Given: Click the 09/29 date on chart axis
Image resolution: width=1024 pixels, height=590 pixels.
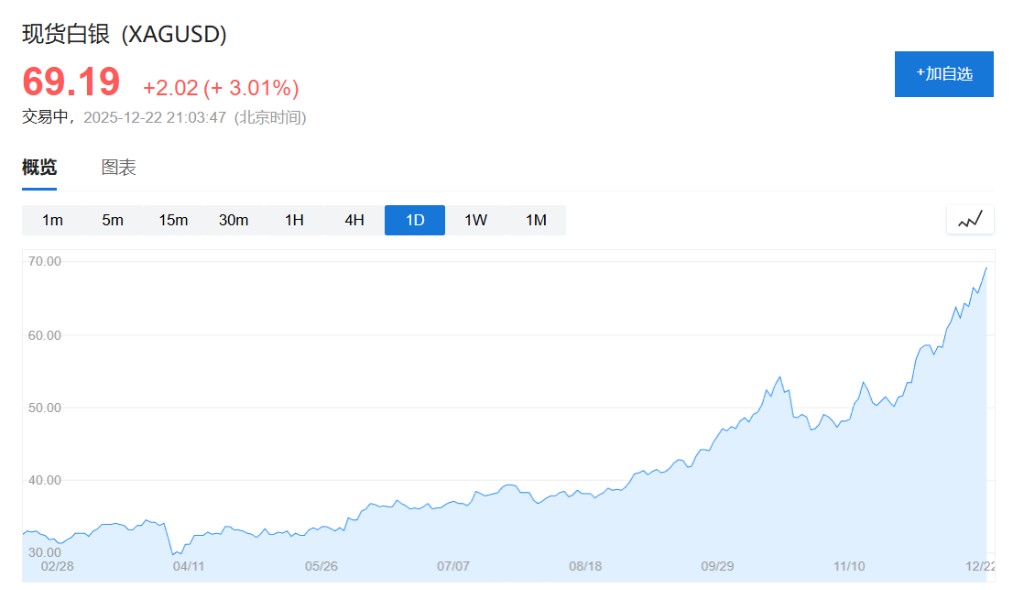Looking at the screenshot, I should [717, 566].
